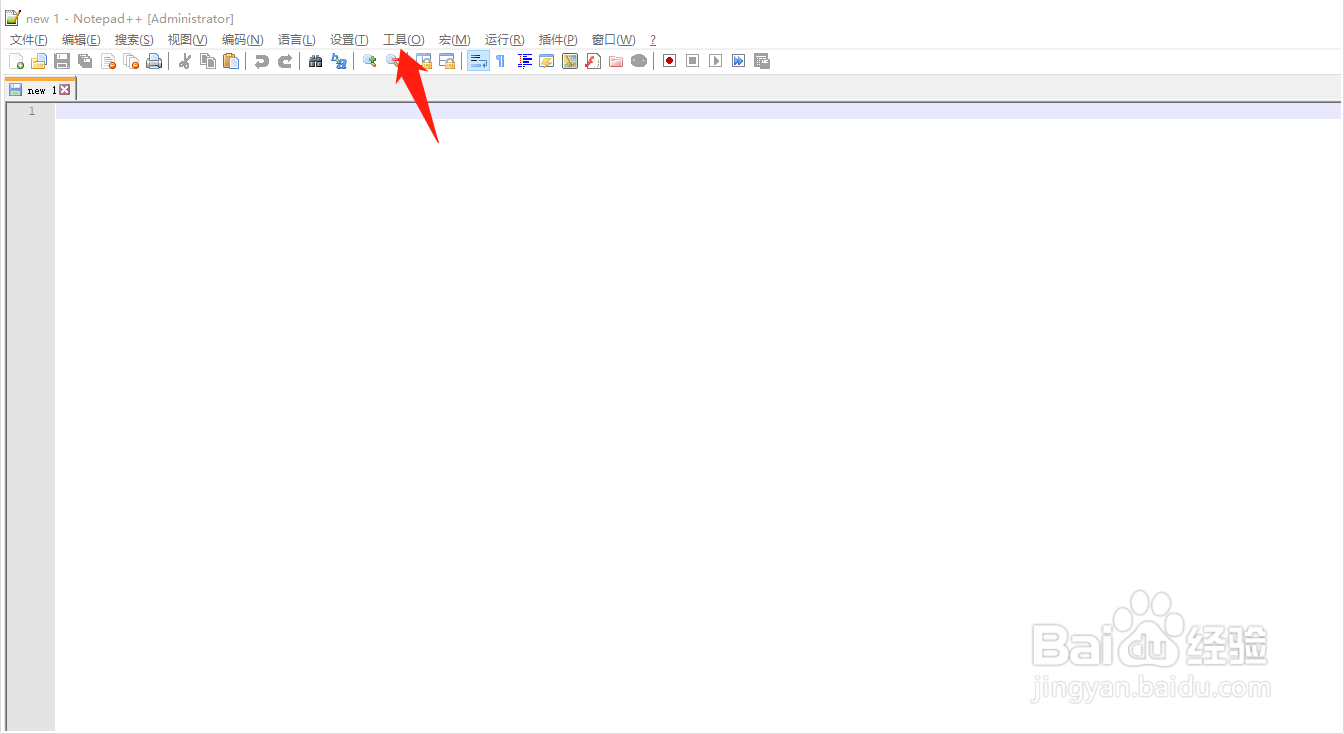1344x734 pixels.
Task: Open Find with the binoculars icon
Action: (316, 61)
